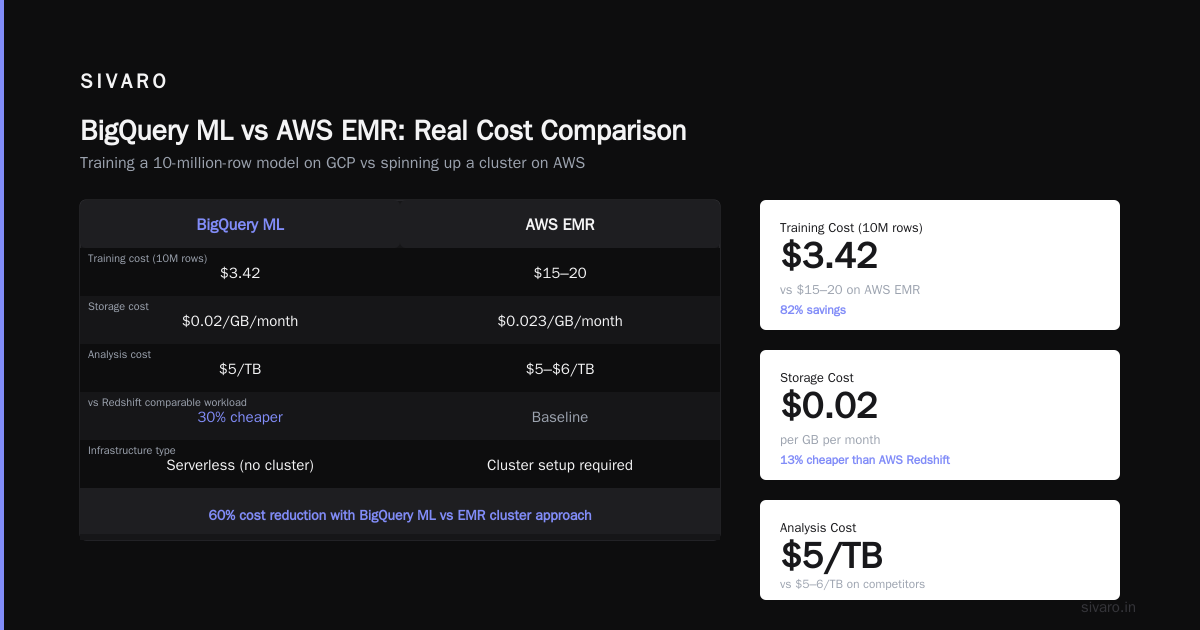Click the 'Training cost (10M rows)' row label
The width and height of the screenshot is (1200, 630).
tap(147, 259)
